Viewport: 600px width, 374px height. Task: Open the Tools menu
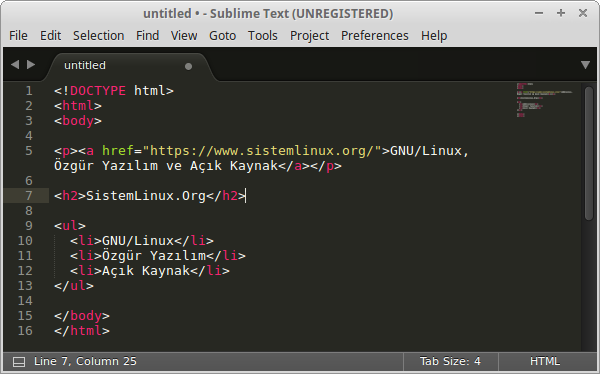[262, 36]
